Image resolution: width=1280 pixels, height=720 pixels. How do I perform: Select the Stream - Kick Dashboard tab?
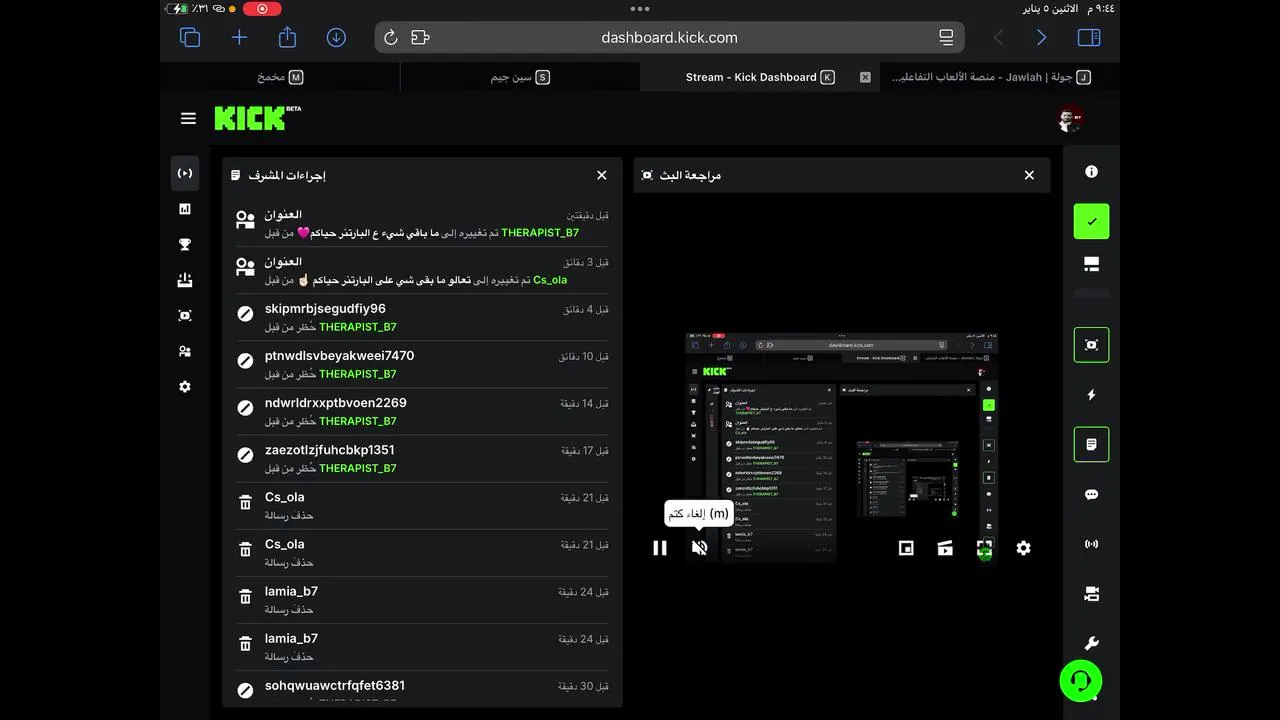[760, 77]
